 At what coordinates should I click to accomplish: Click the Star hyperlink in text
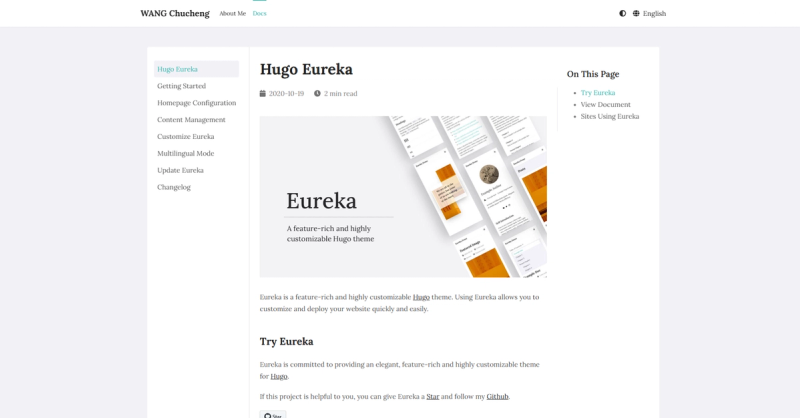coord(433,396)
